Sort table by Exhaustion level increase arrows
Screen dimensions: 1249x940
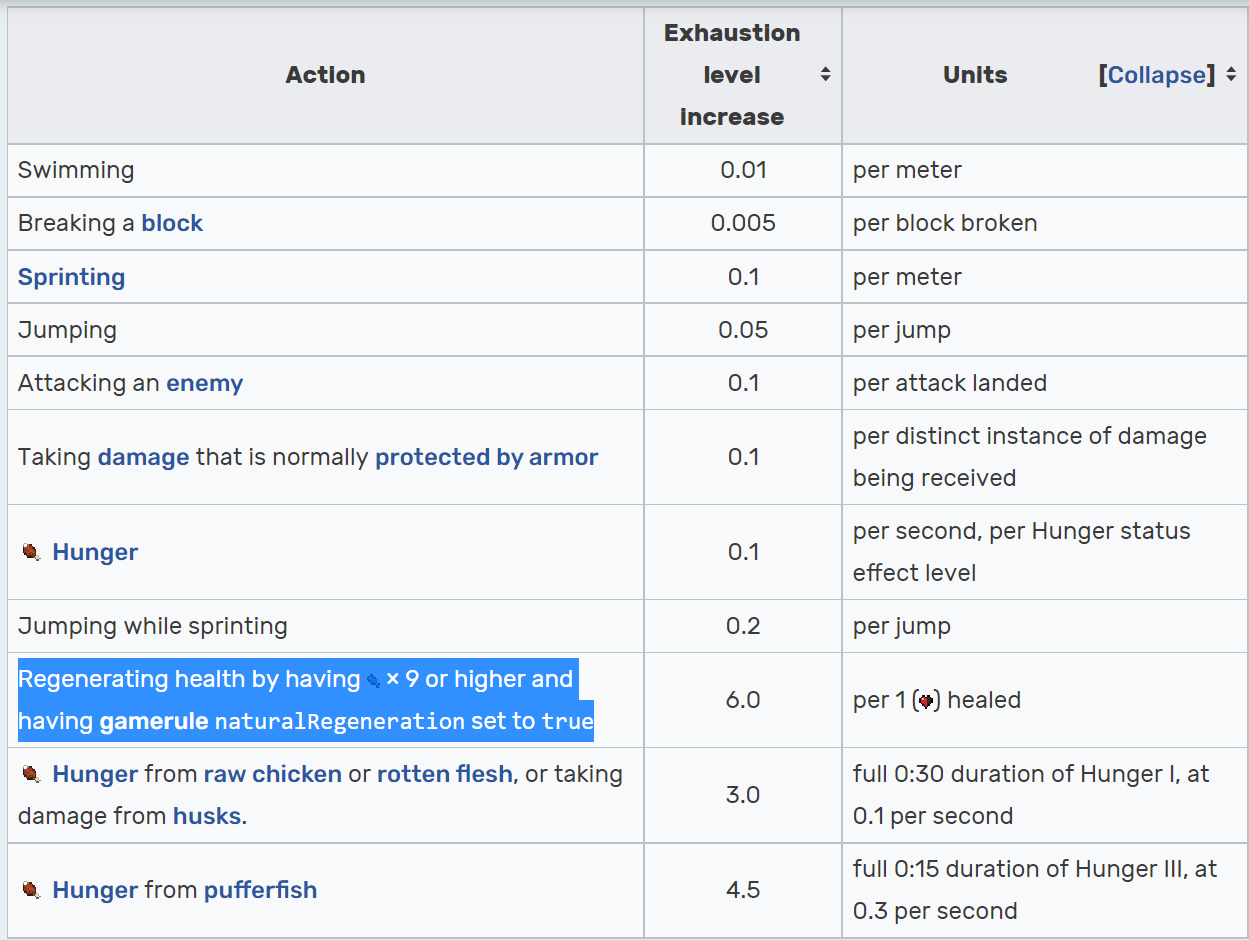tap(825, 75)
